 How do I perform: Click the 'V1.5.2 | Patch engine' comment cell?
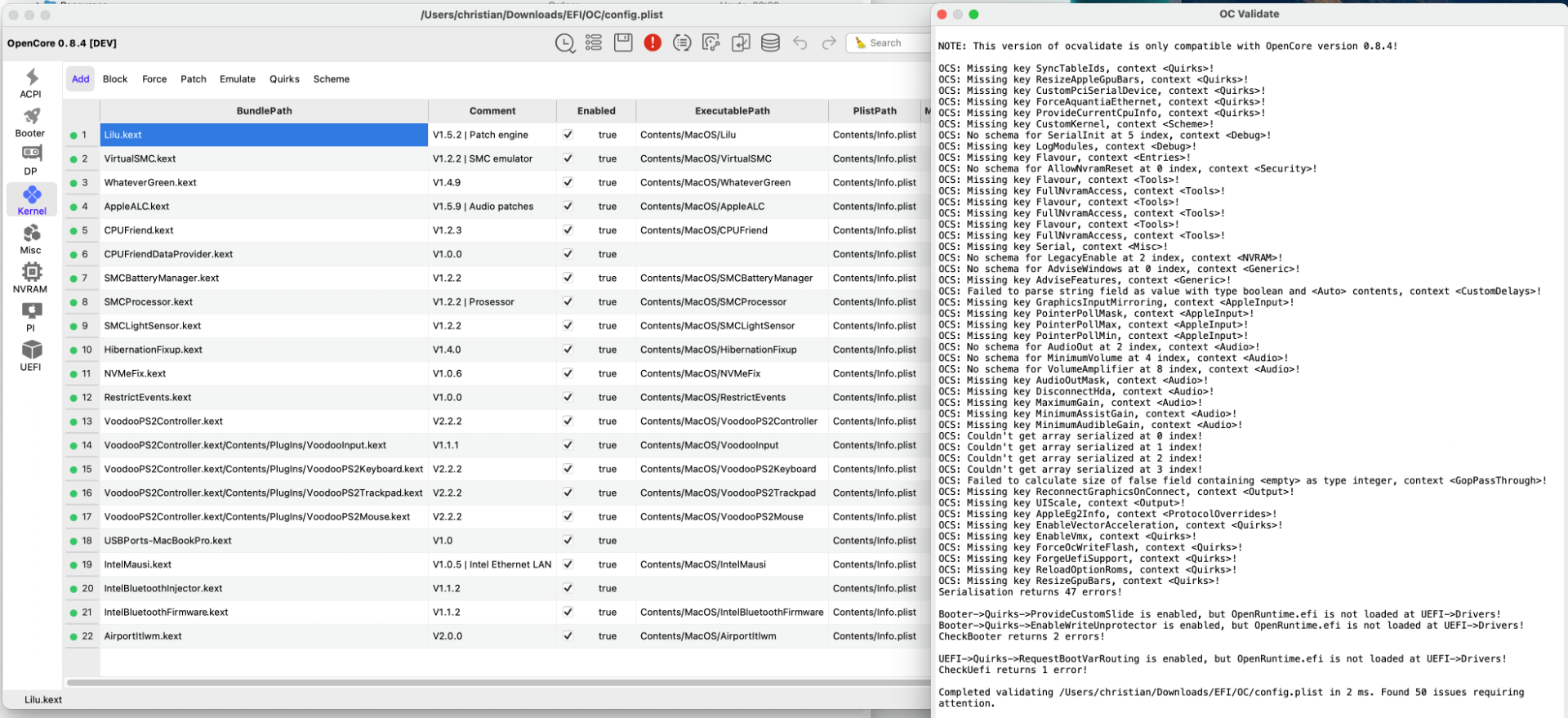(x=492, y=135)
